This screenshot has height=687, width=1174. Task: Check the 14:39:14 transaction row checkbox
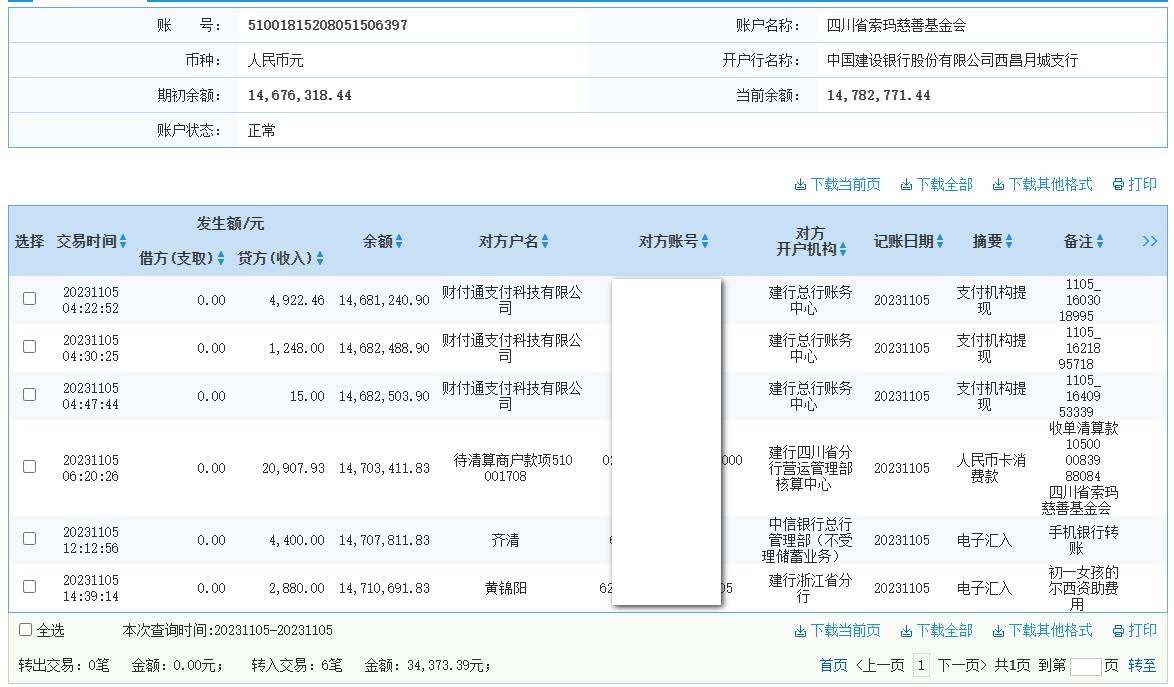click(x=29, y=587)
